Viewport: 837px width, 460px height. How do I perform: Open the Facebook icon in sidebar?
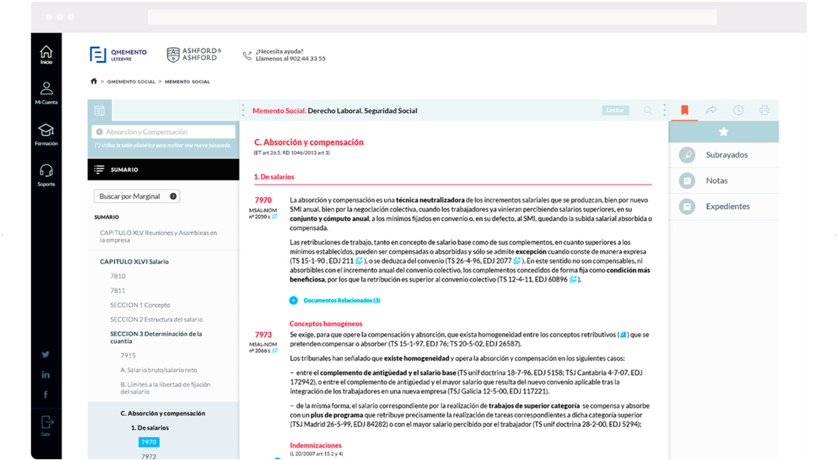point(46,395)
